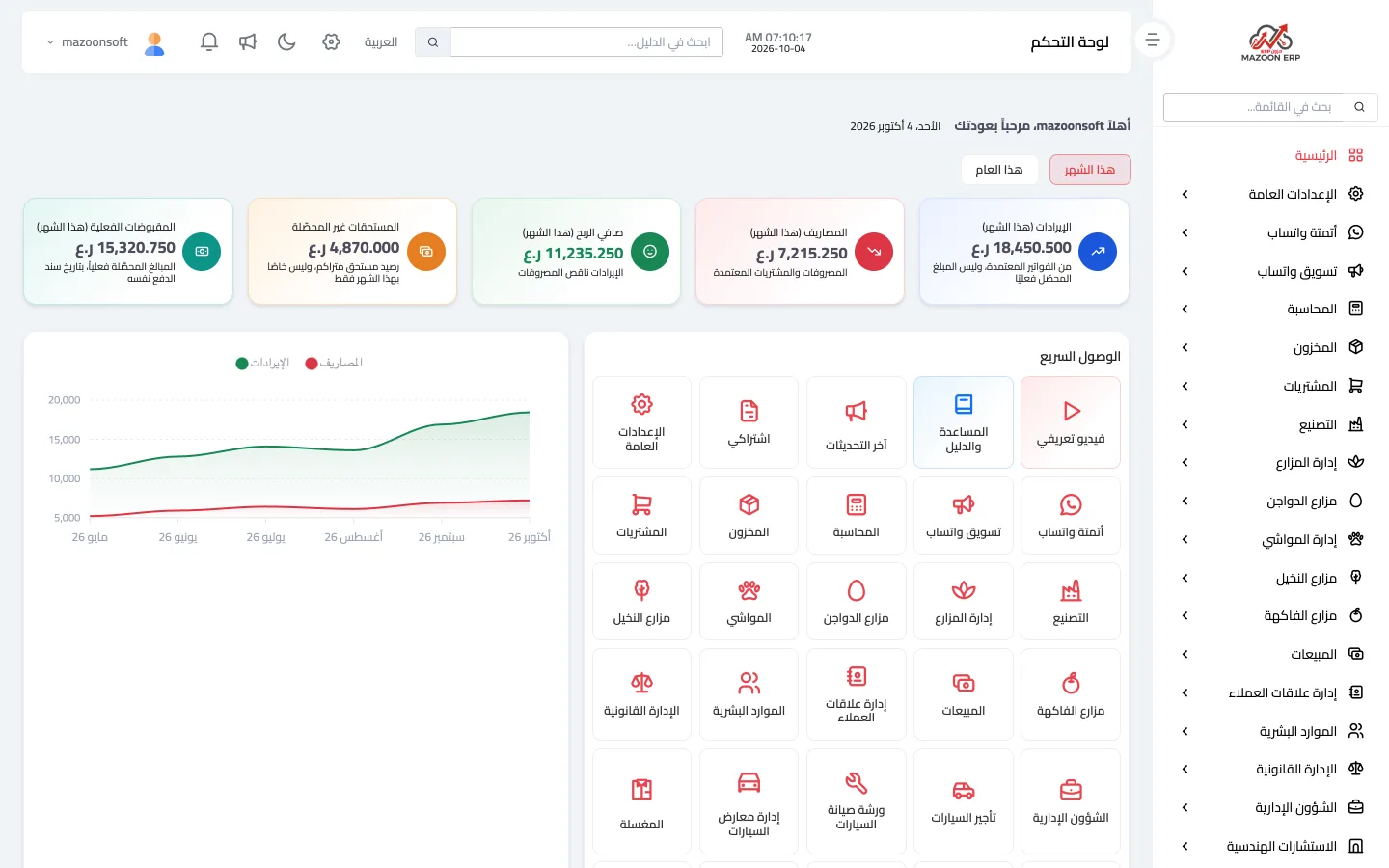Expand إدارة المزارع sidebar section
Image resolution: width=1389 pixels, height=868 pixels.
[1270, 462]
